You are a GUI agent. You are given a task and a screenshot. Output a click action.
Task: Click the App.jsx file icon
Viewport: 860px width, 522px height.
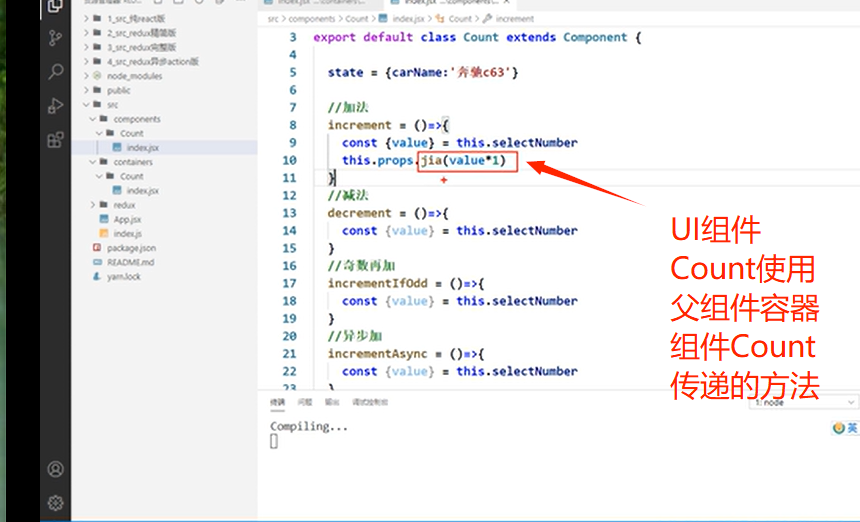click(104, 219)
